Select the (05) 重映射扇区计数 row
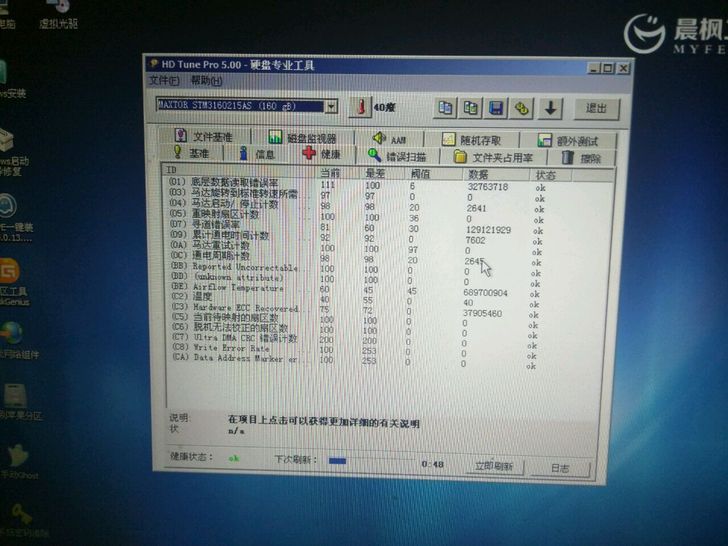The width and height of the screenshot is (728, 546). click(356, 217)
